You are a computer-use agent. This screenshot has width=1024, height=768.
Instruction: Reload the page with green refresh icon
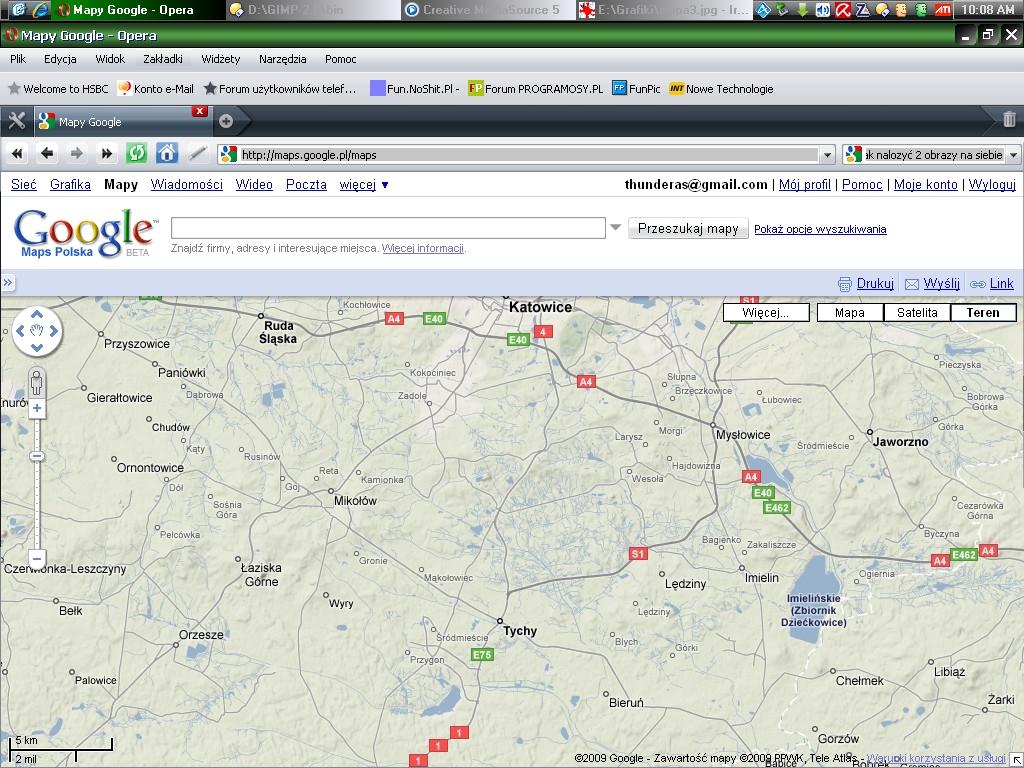(136, 153)
